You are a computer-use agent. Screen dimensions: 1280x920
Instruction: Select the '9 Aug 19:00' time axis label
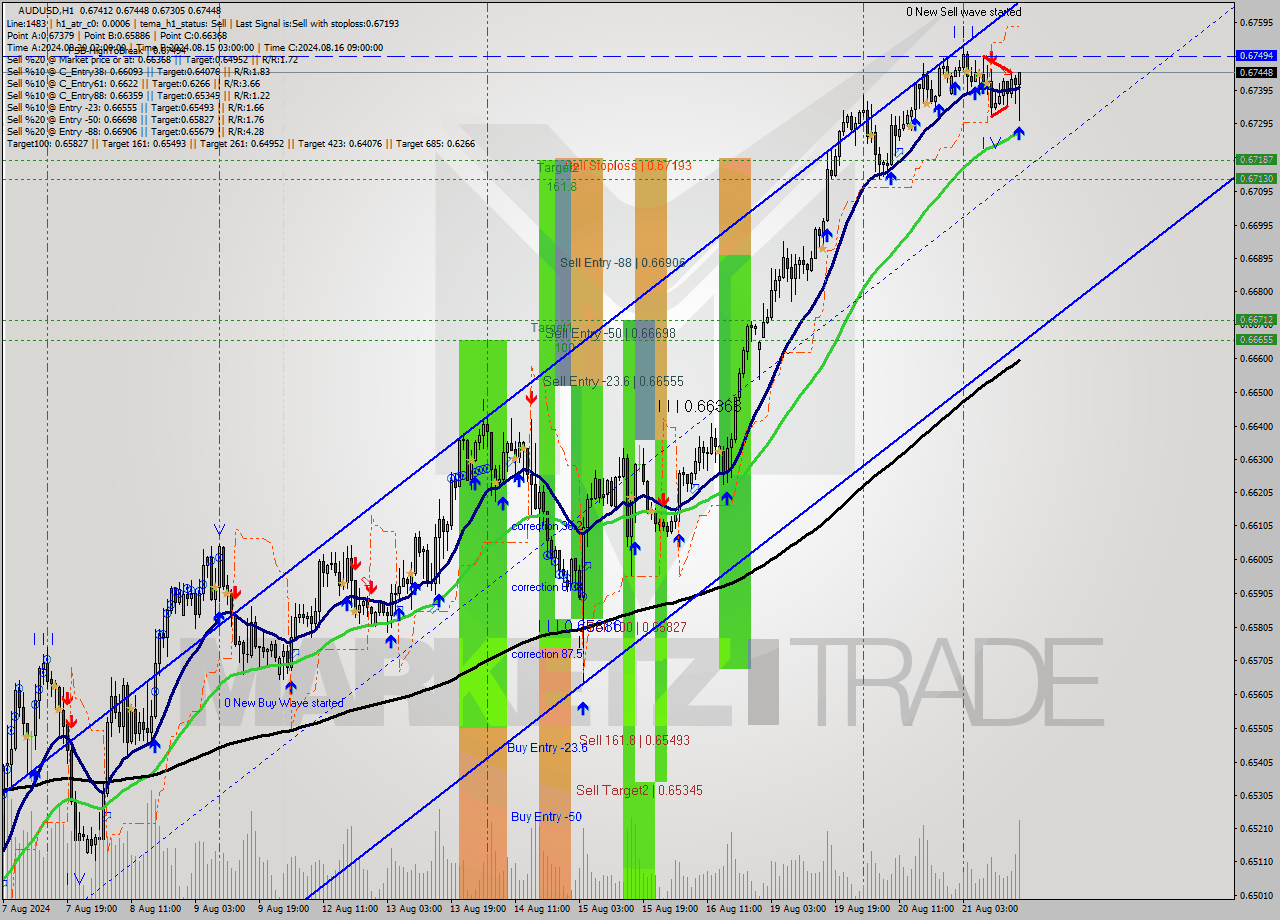[x=284, y=909]
